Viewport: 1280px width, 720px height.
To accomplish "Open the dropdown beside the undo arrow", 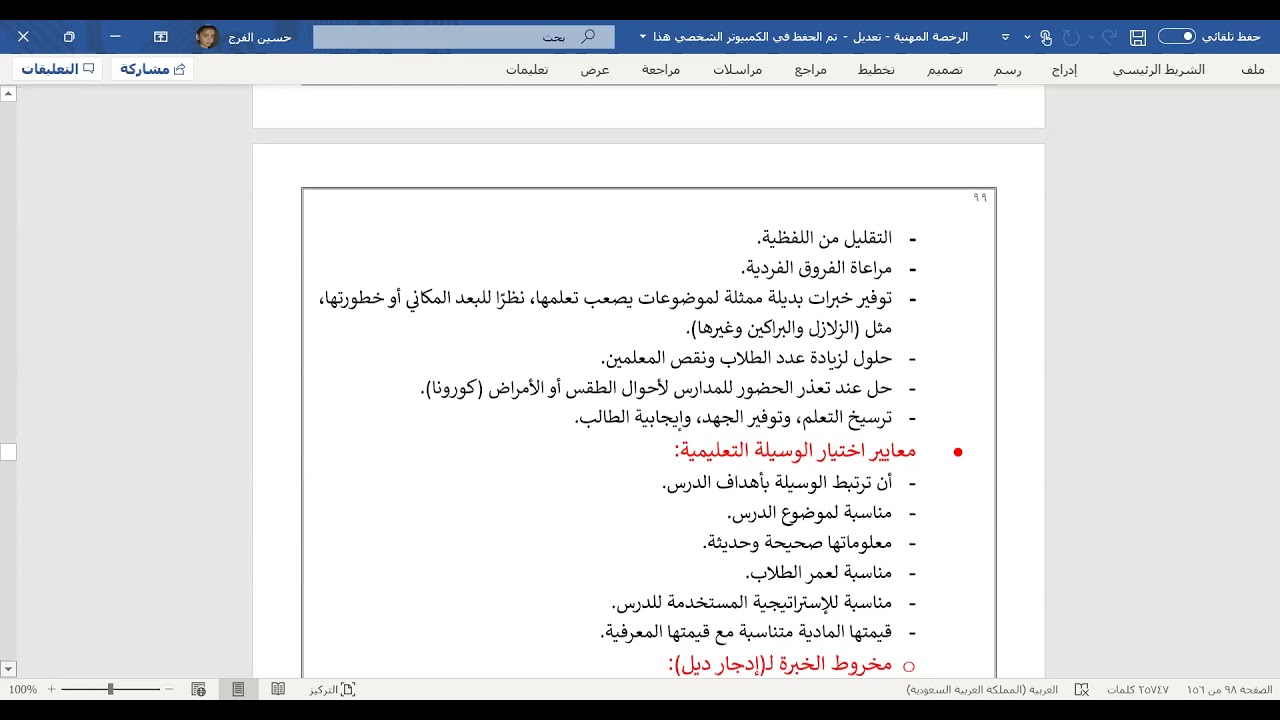I will [x=1090, y=37].
